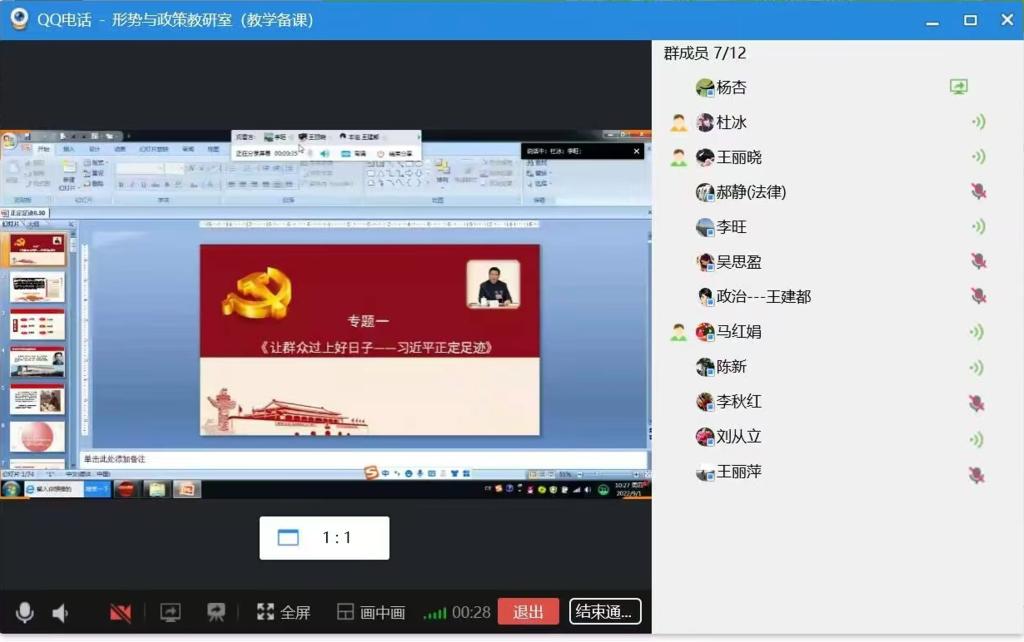The width and height of the screenshot is (1024, 642).
Task: Click the green signal strength bars
Action: pos(434,613)
